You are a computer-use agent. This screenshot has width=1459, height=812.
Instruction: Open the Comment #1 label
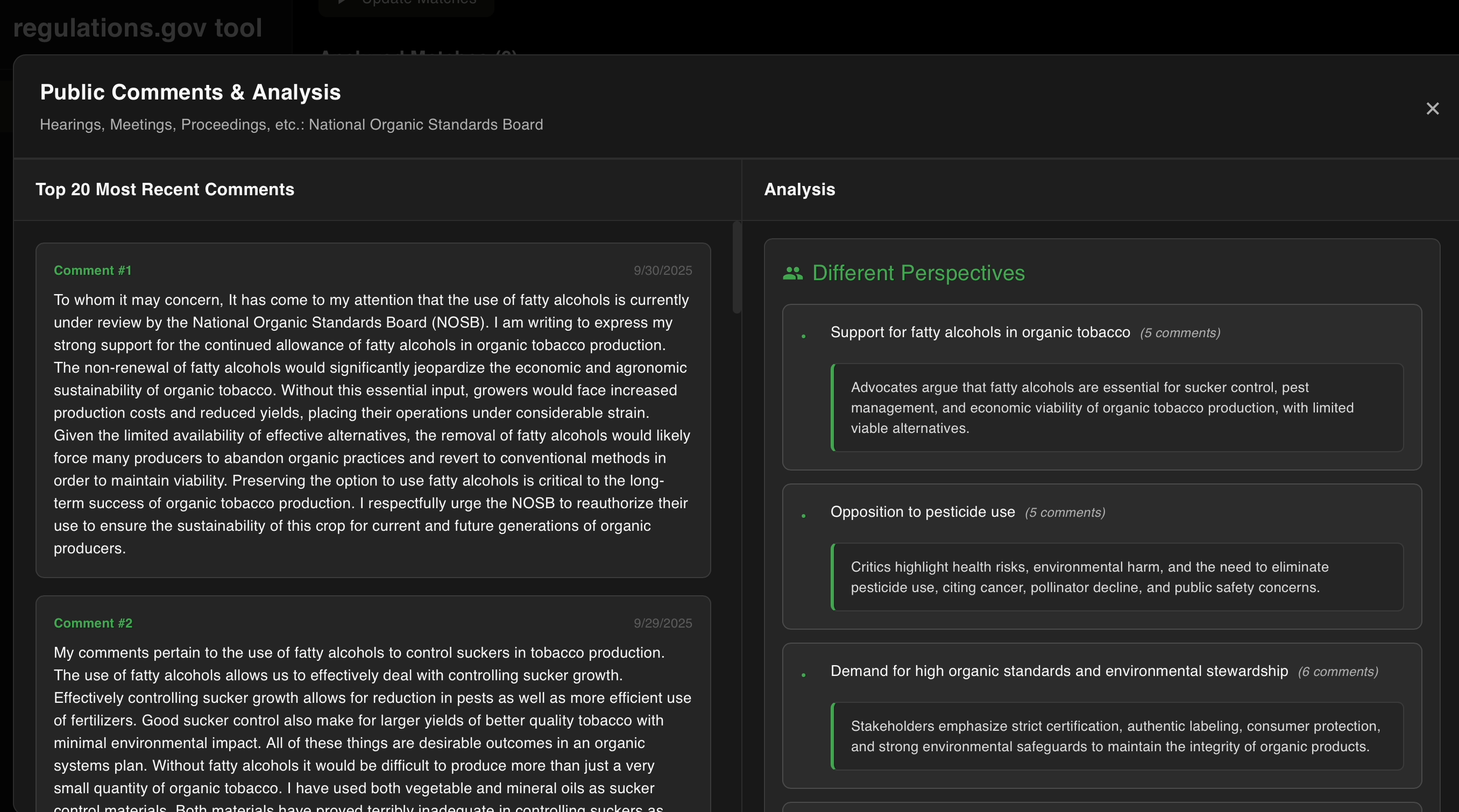93,270
